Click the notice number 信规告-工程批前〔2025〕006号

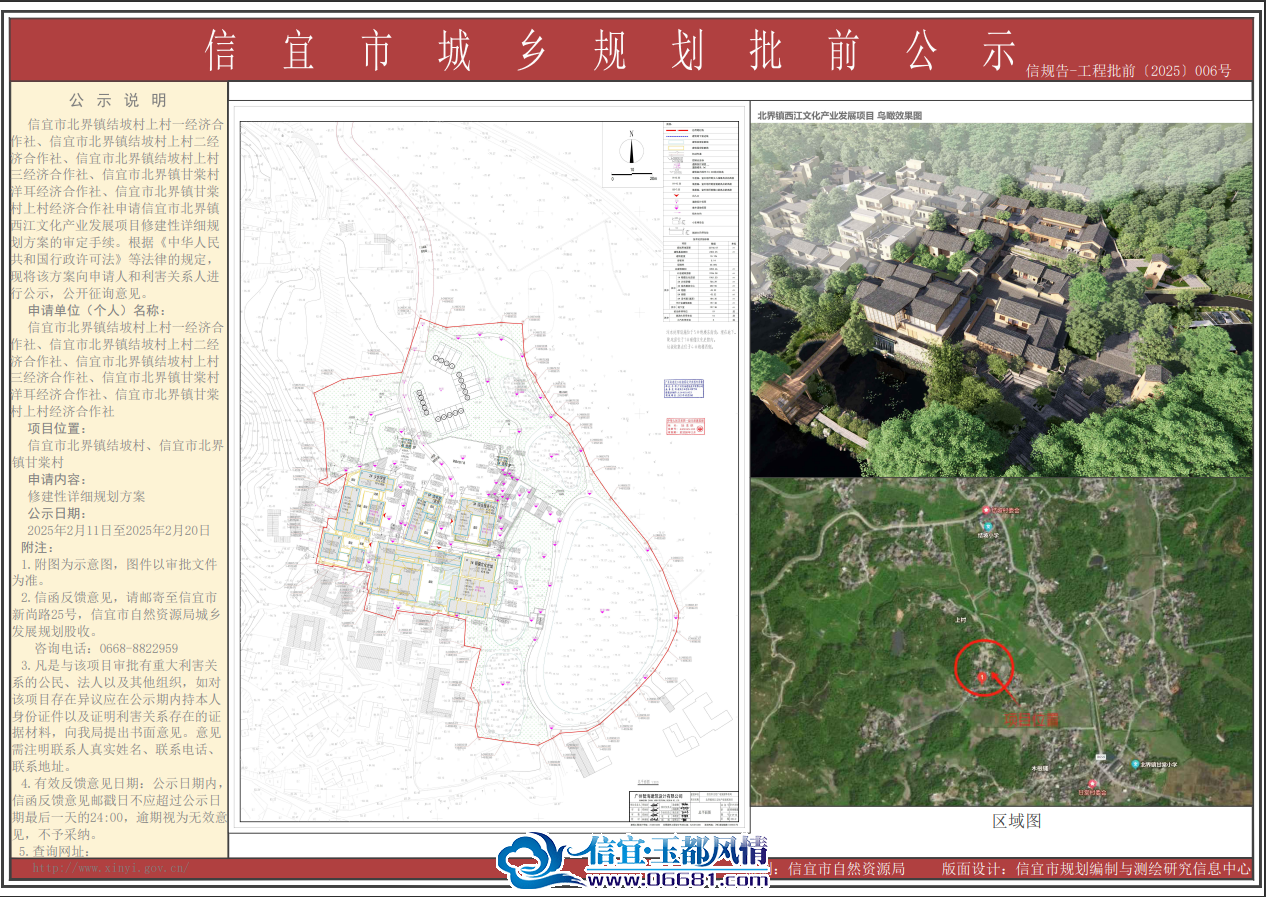1129,71
